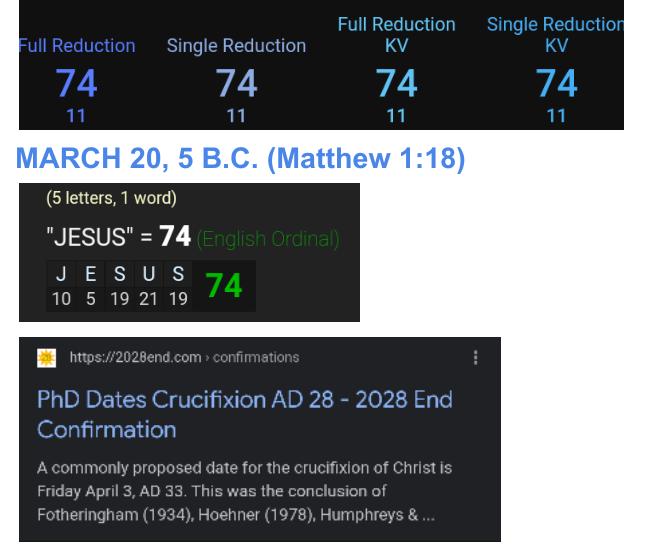Screen dimensions: 645x559
Task: Select the letter U cell valued 21
Action: point(148,287)
